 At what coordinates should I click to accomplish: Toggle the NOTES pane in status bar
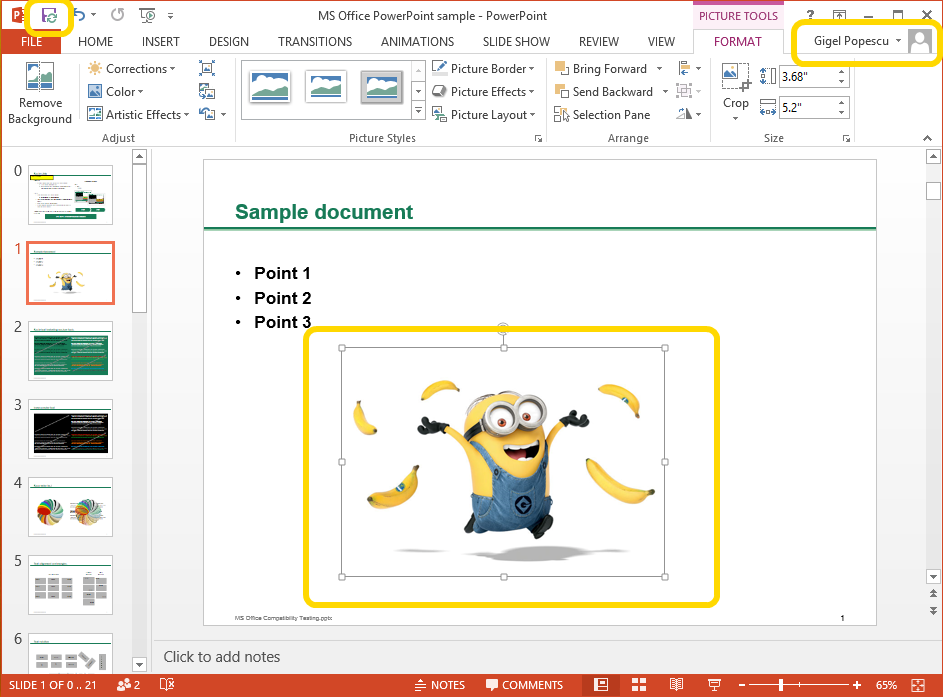[440, 685]
